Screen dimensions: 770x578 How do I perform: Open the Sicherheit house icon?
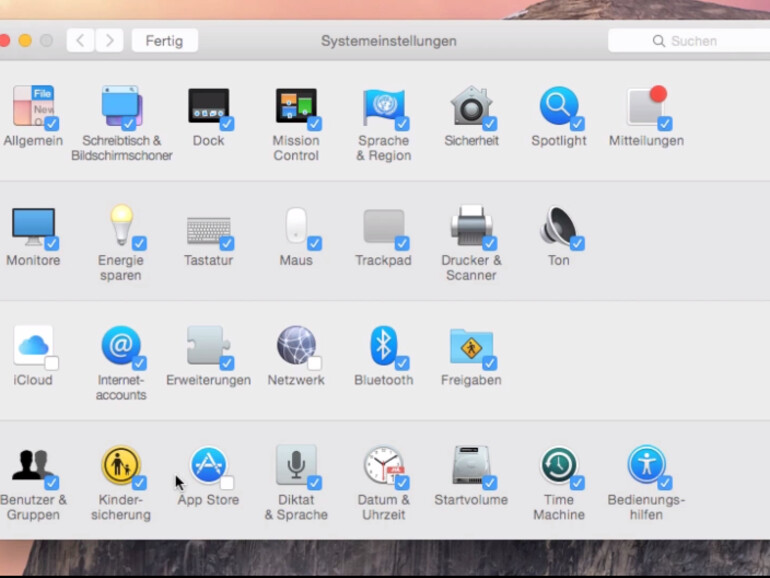click(471, 106)
